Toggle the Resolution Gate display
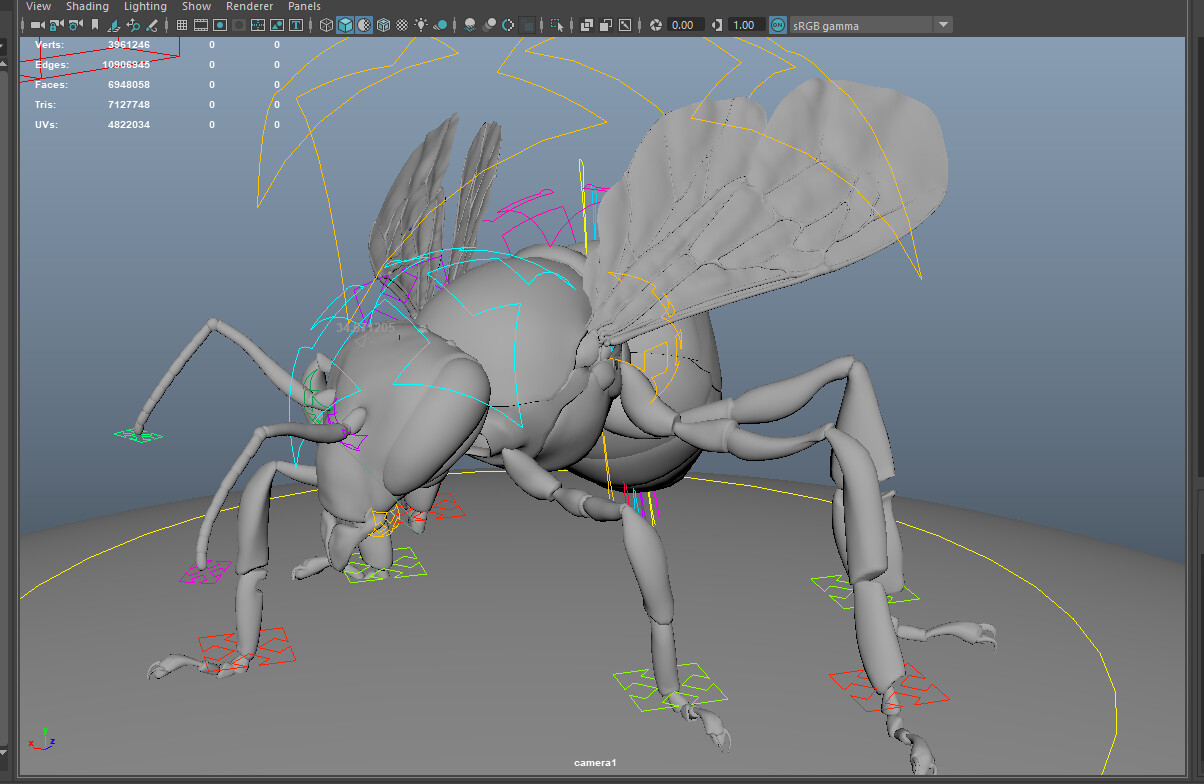Viewport: 1204px width, 784px height. coord(220,25)
